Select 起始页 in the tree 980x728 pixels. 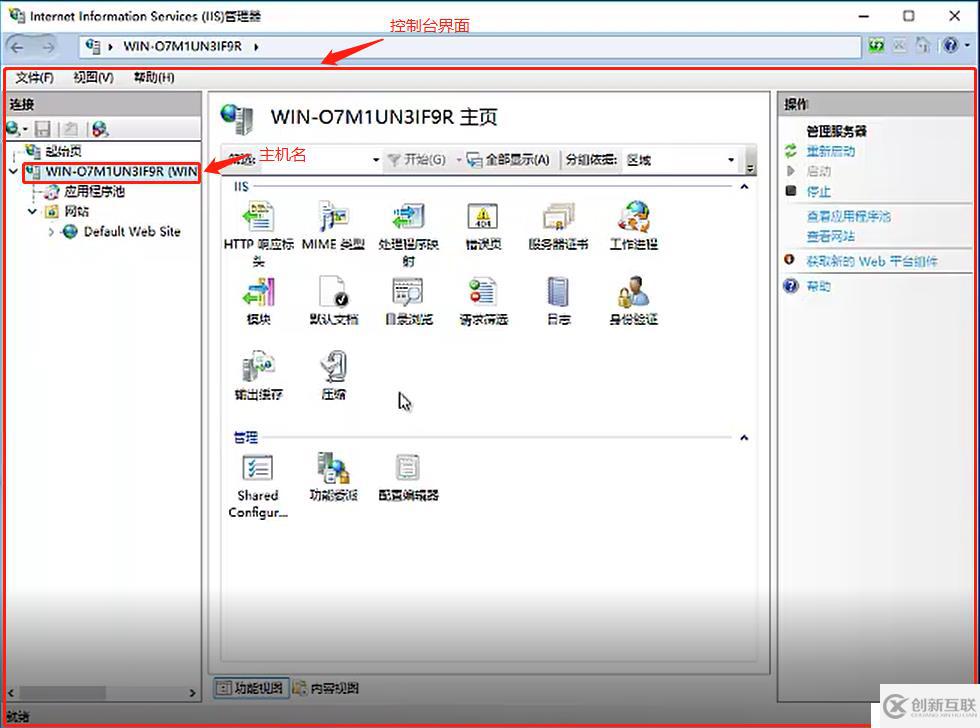63,151
